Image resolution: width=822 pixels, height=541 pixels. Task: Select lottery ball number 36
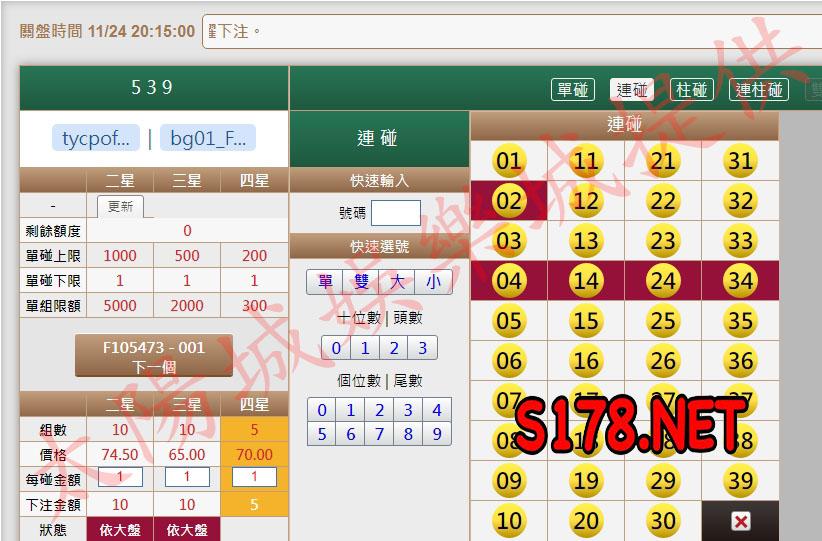click(x=740, y=361)
